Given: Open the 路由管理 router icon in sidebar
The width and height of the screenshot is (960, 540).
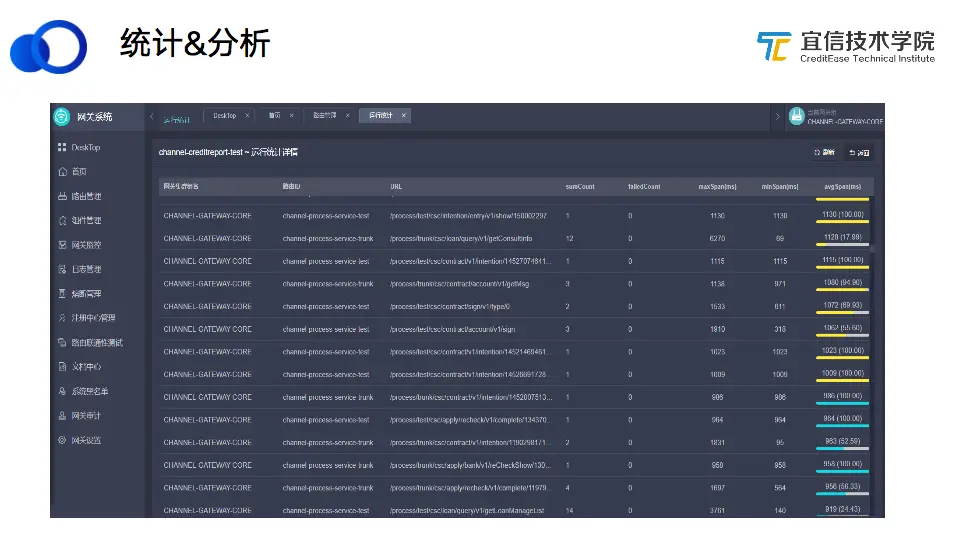Looking at the screenshot, I should click(x=62, y=196).
